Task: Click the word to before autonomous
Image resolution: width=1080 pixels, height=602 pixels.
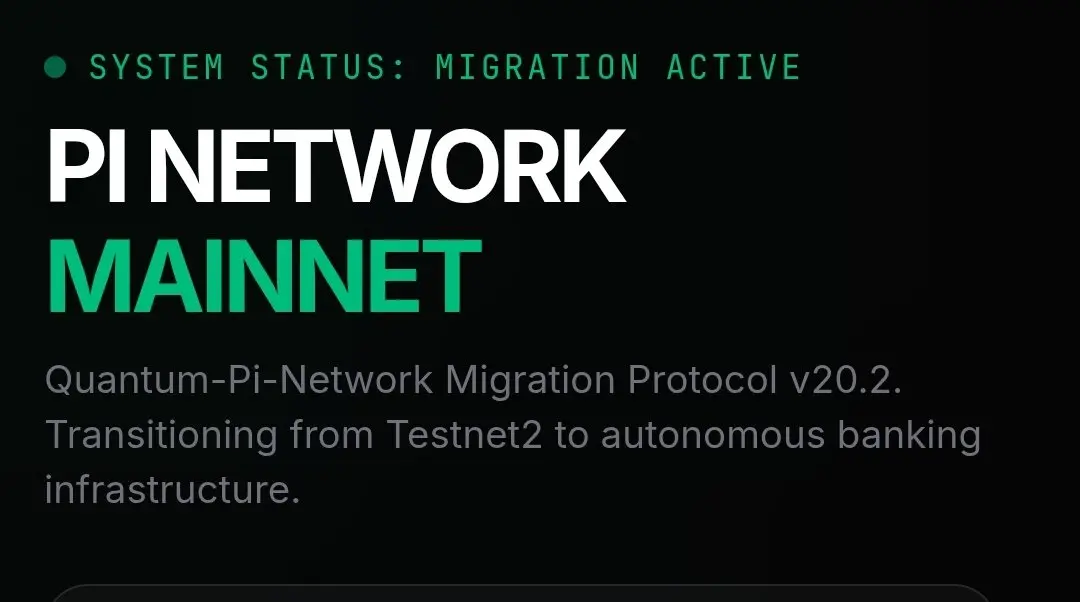Action: point(571,436)
